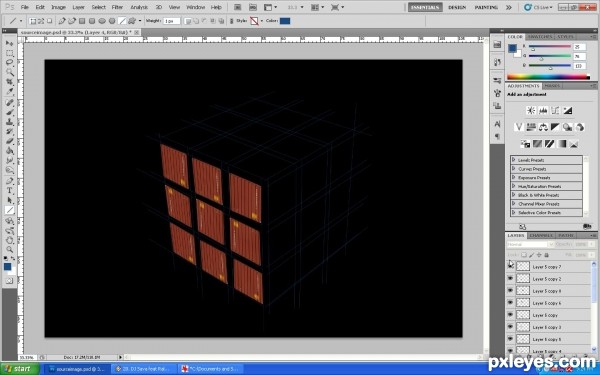600x375 pixels.
Task: Toggle visibility of Layer 5 copy
Action: click(510, 315)
